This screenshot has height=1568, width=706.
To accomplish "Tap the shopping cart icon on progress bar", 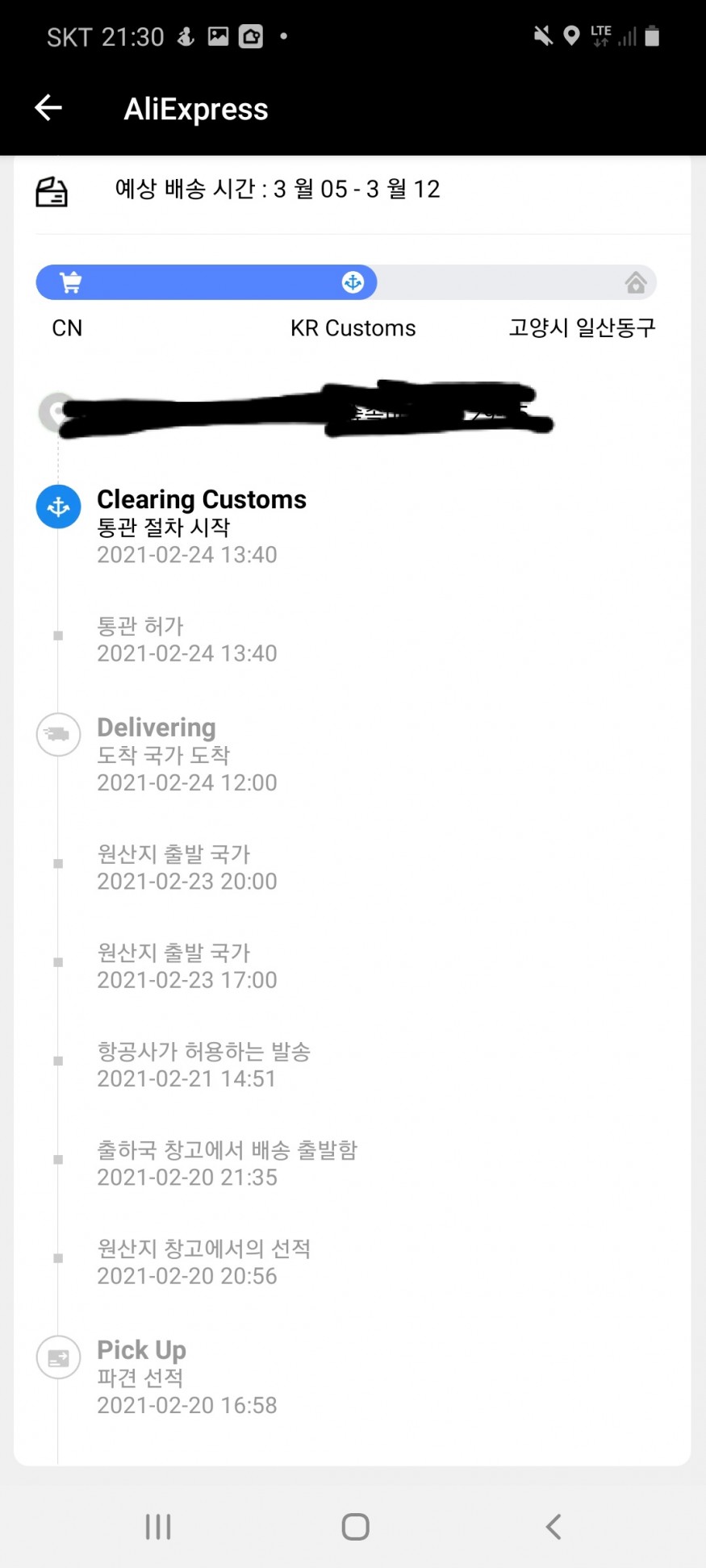I will point(71,282).
